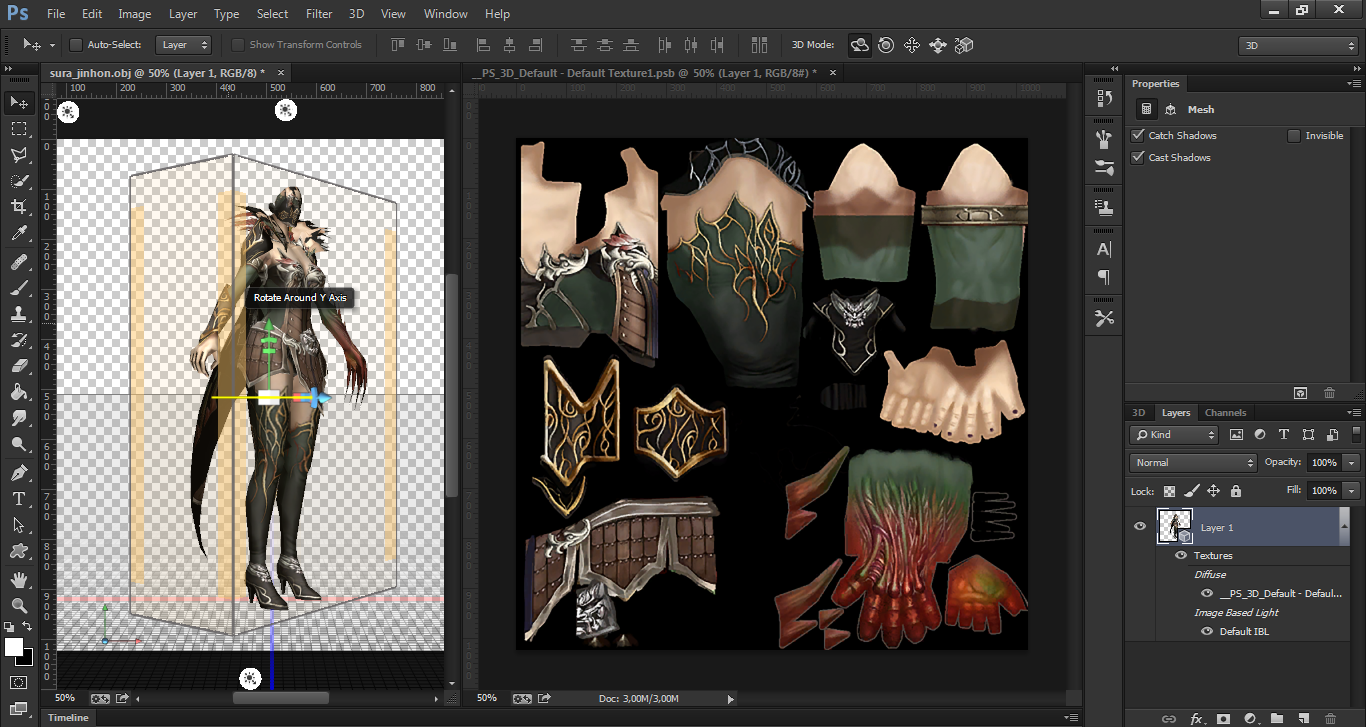Open the Opacity slider arrow
The width and height of the screenshot is (1366, 727).
(1352, 463)
